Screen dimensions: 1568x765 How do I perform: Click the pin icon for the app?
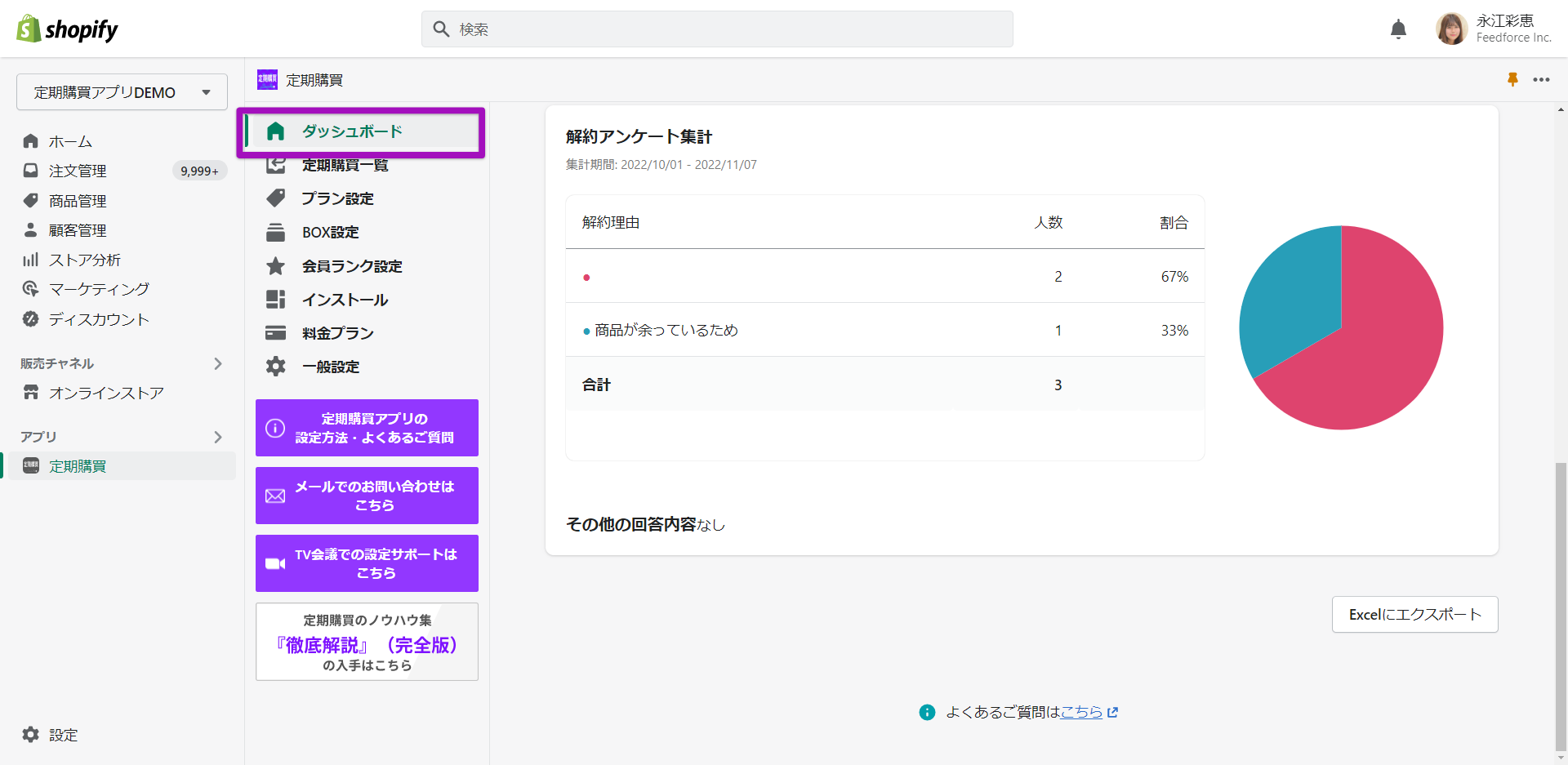tap(1512, 79)
